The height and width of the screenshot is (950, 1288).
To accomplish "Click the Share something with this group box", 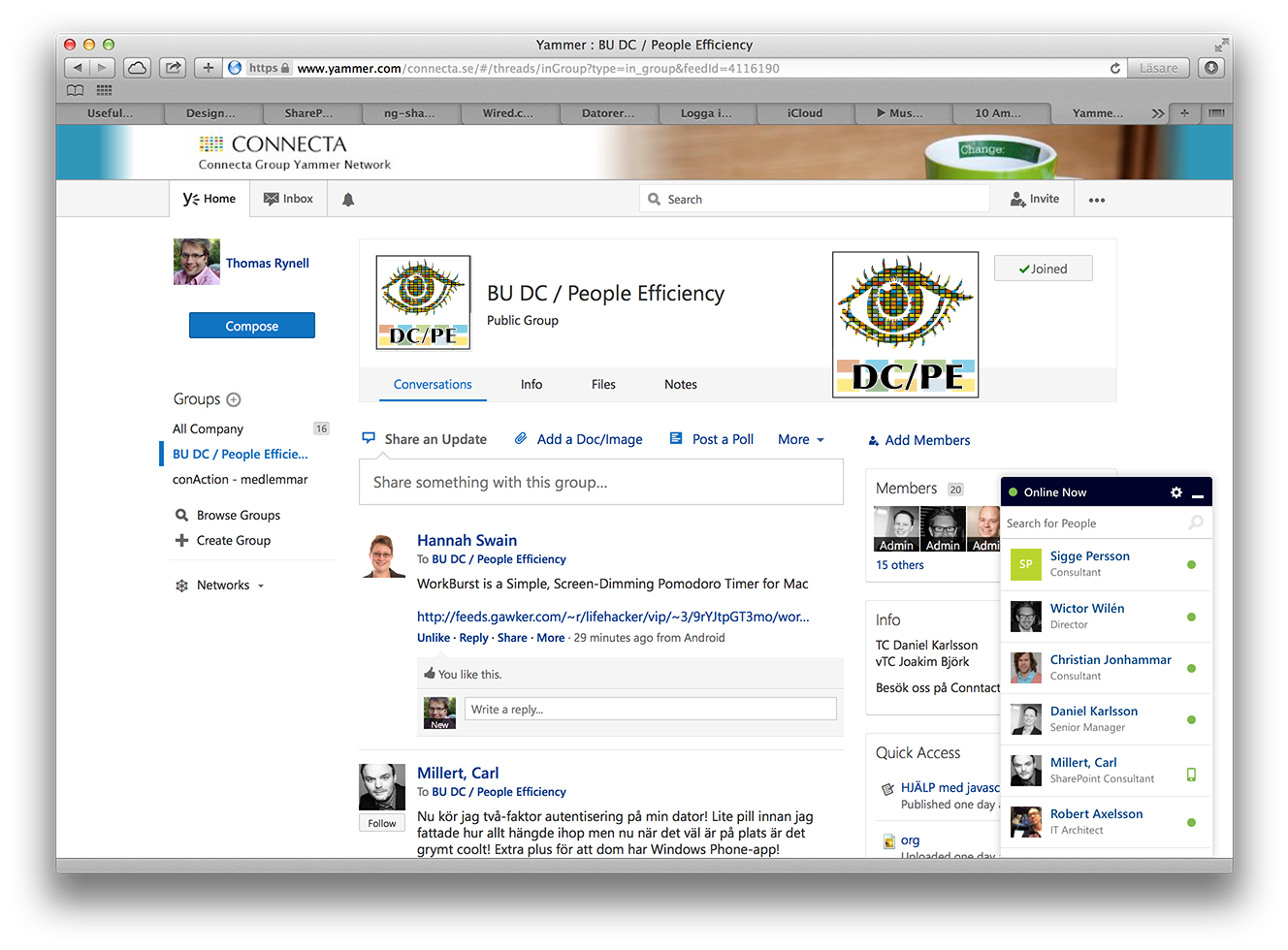I will coord(601,482).
